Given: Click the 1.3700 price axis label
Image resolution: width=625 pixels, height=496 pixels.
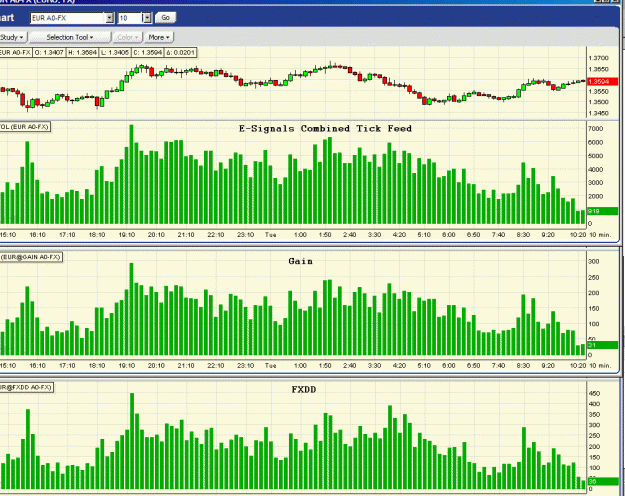Looking at the screenshot, I should [598, 58].
